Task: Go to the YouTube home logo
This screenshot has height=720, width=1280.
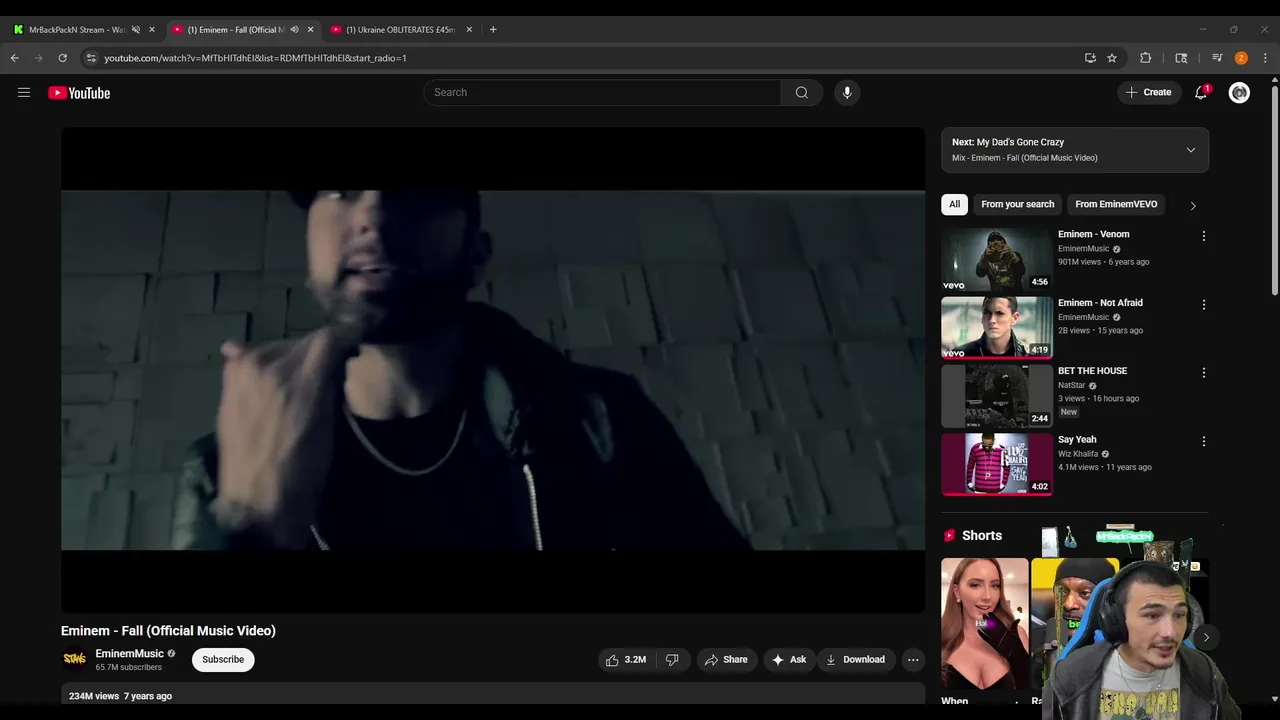Action: click(x=79, y=93)
